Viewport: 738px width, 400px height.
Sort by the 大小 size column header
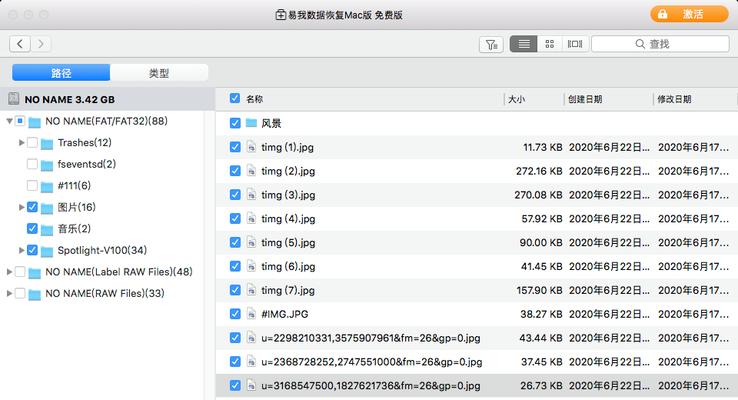click(x=516, y=99)
